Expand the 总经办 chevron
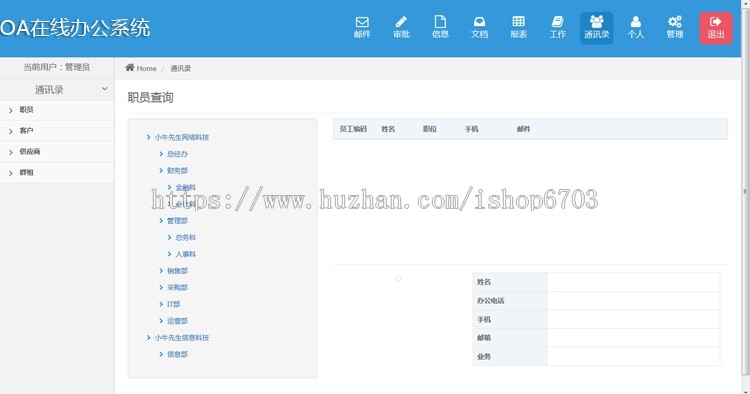Viewport: 750px width, 394px height. coord(161,154)
